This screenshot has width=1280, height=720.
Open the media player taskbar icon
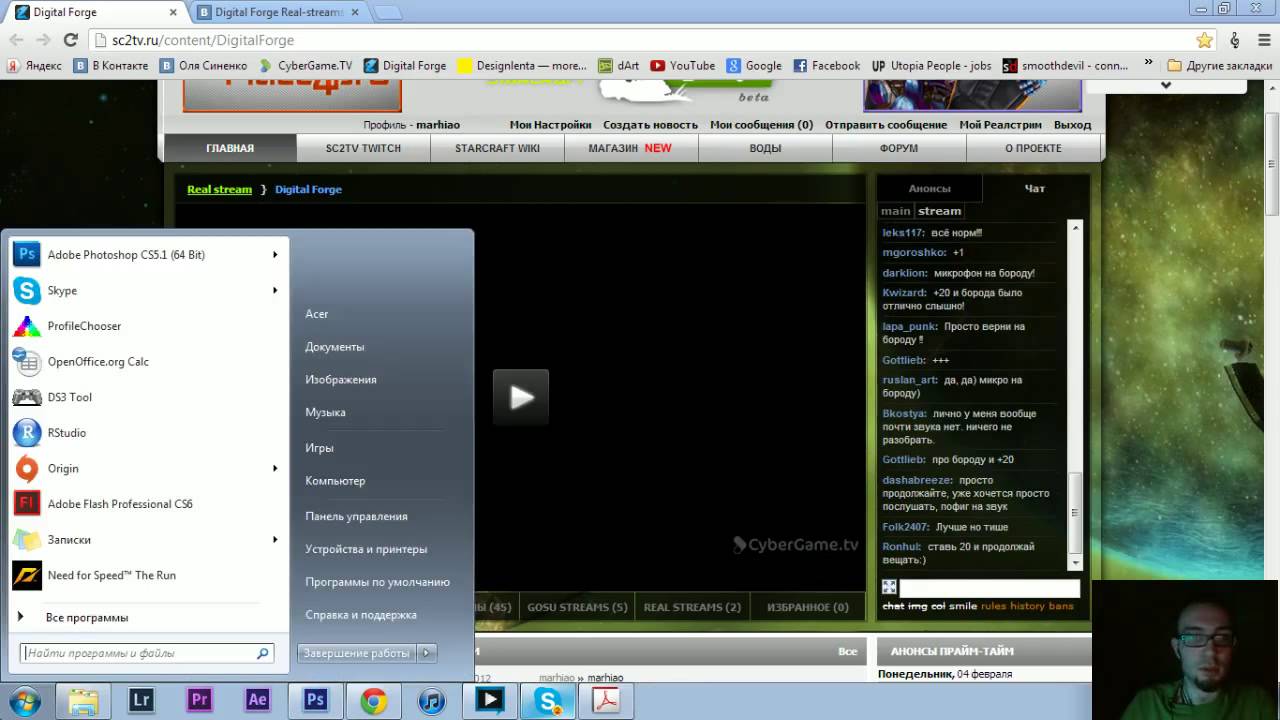click(x=489, y=701)
